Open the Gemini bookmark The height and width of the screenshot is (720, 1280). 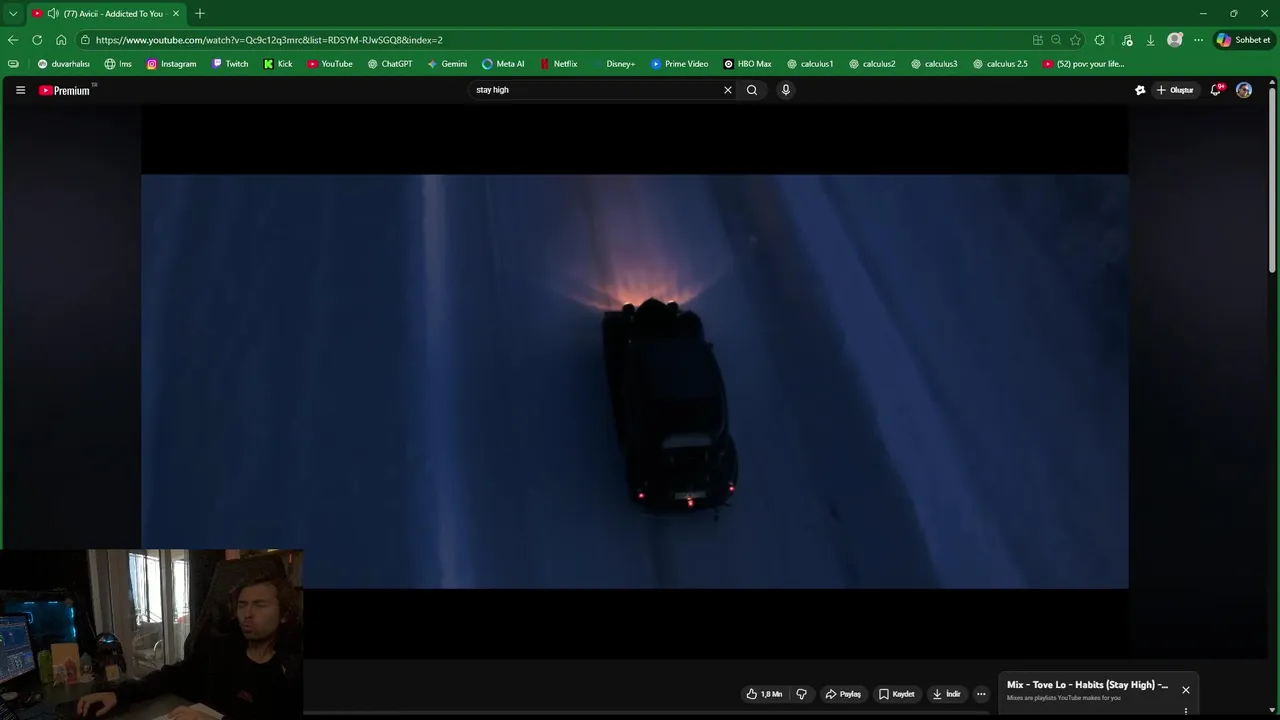(x=447, y=64)
